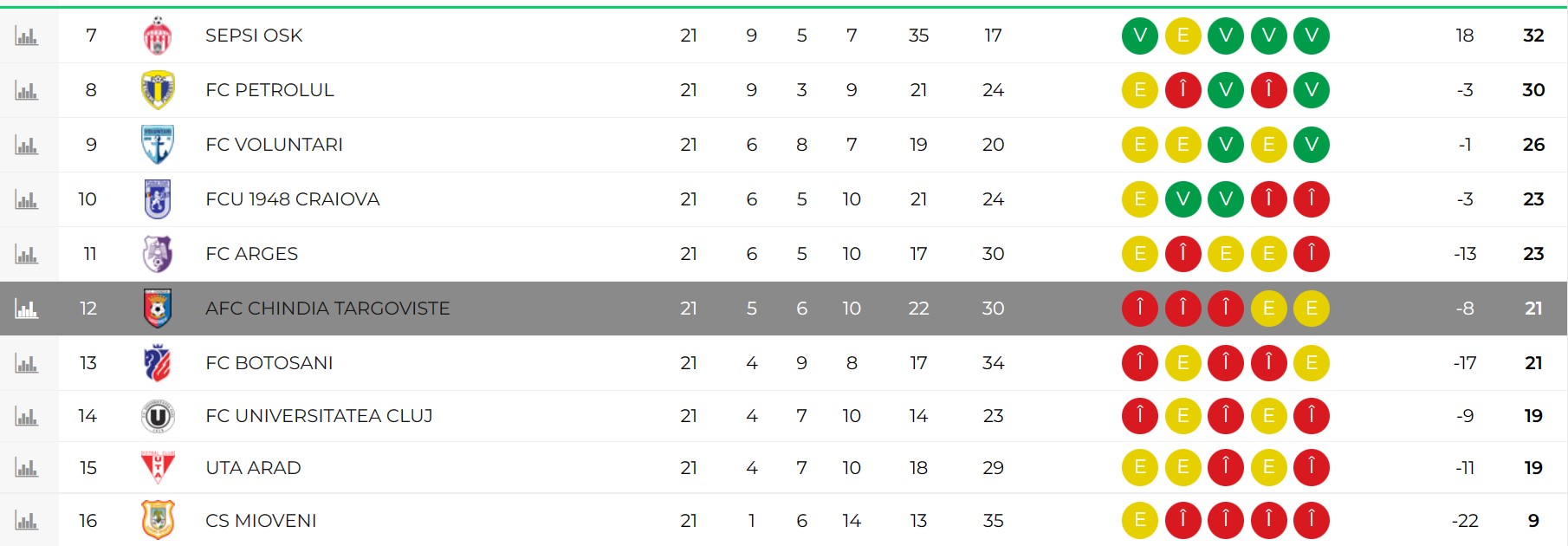The image size is (1568, 546).
Task: Open the SEPSI OSK team link
Action: 254,36
